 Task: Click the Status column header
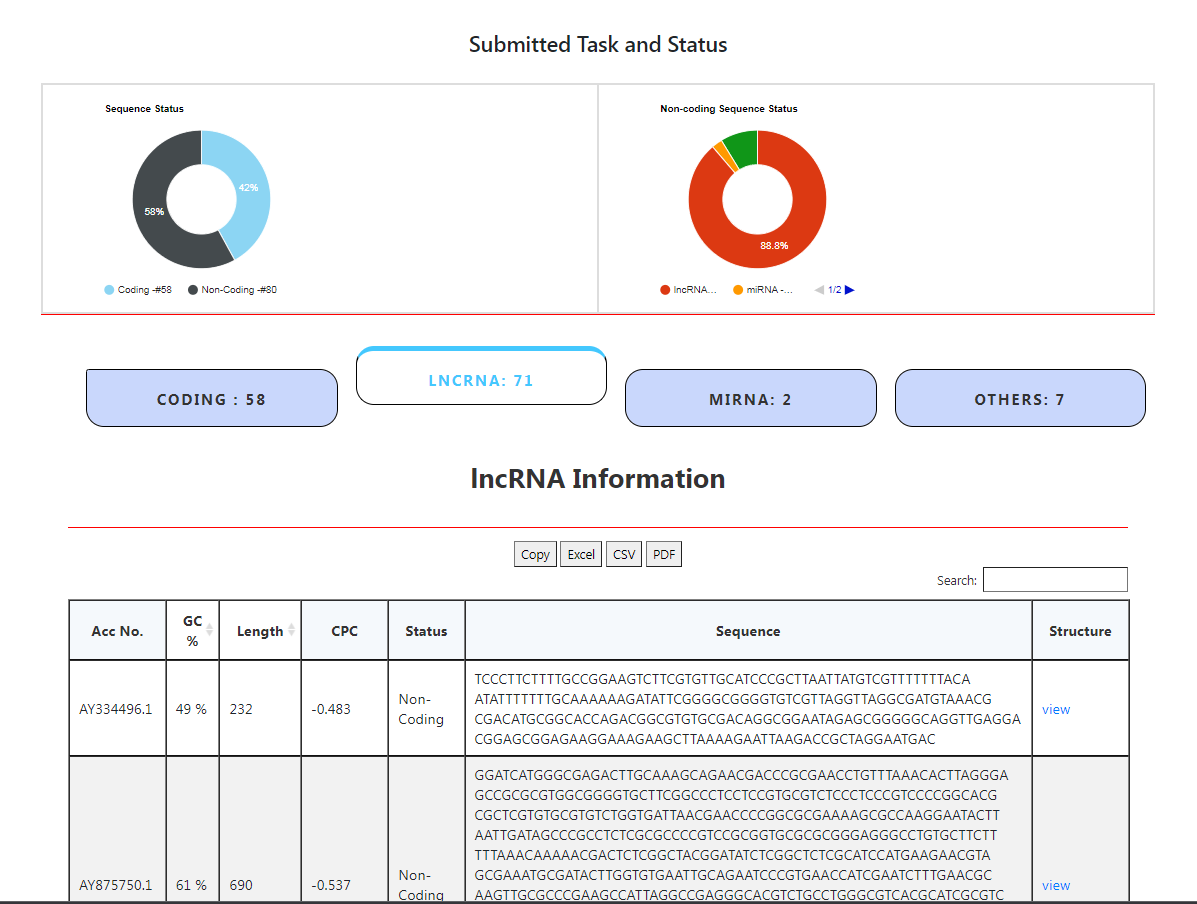tap(426, 631)
